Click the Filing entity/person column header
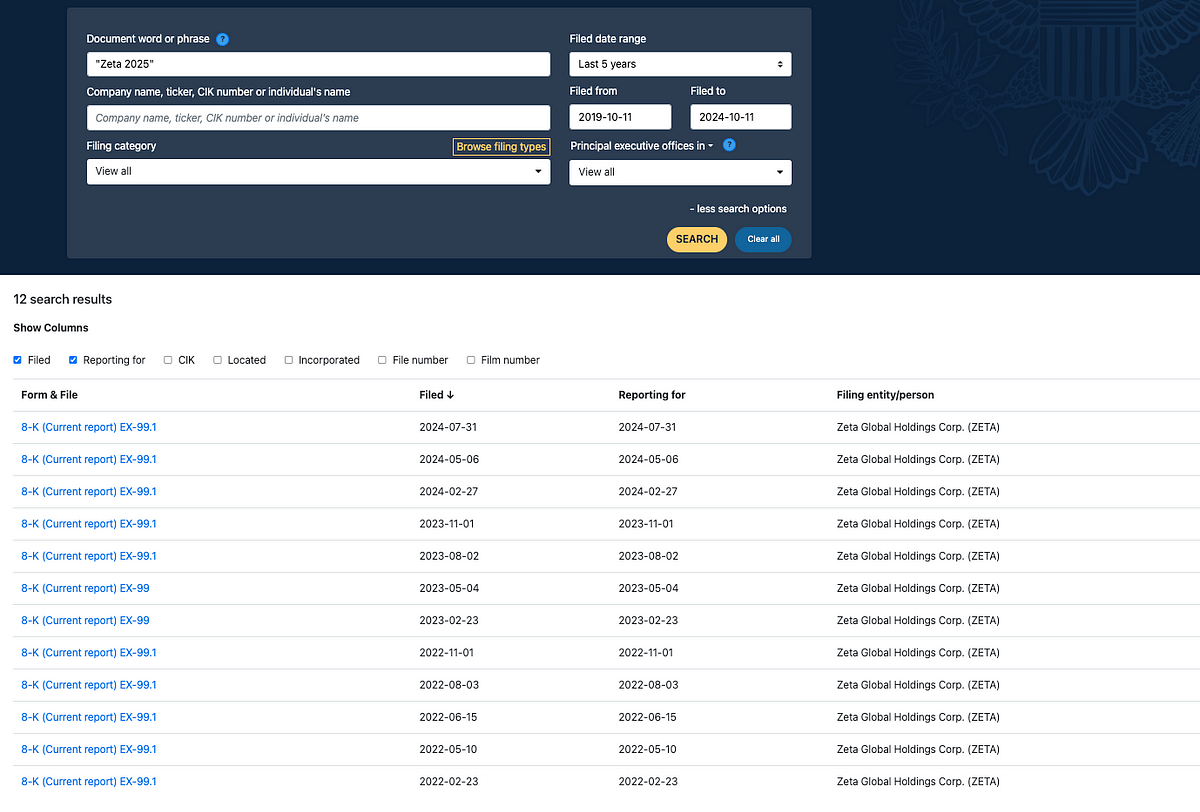The width and height of the screenshot is (1200, 812). (x=885, y=395)
